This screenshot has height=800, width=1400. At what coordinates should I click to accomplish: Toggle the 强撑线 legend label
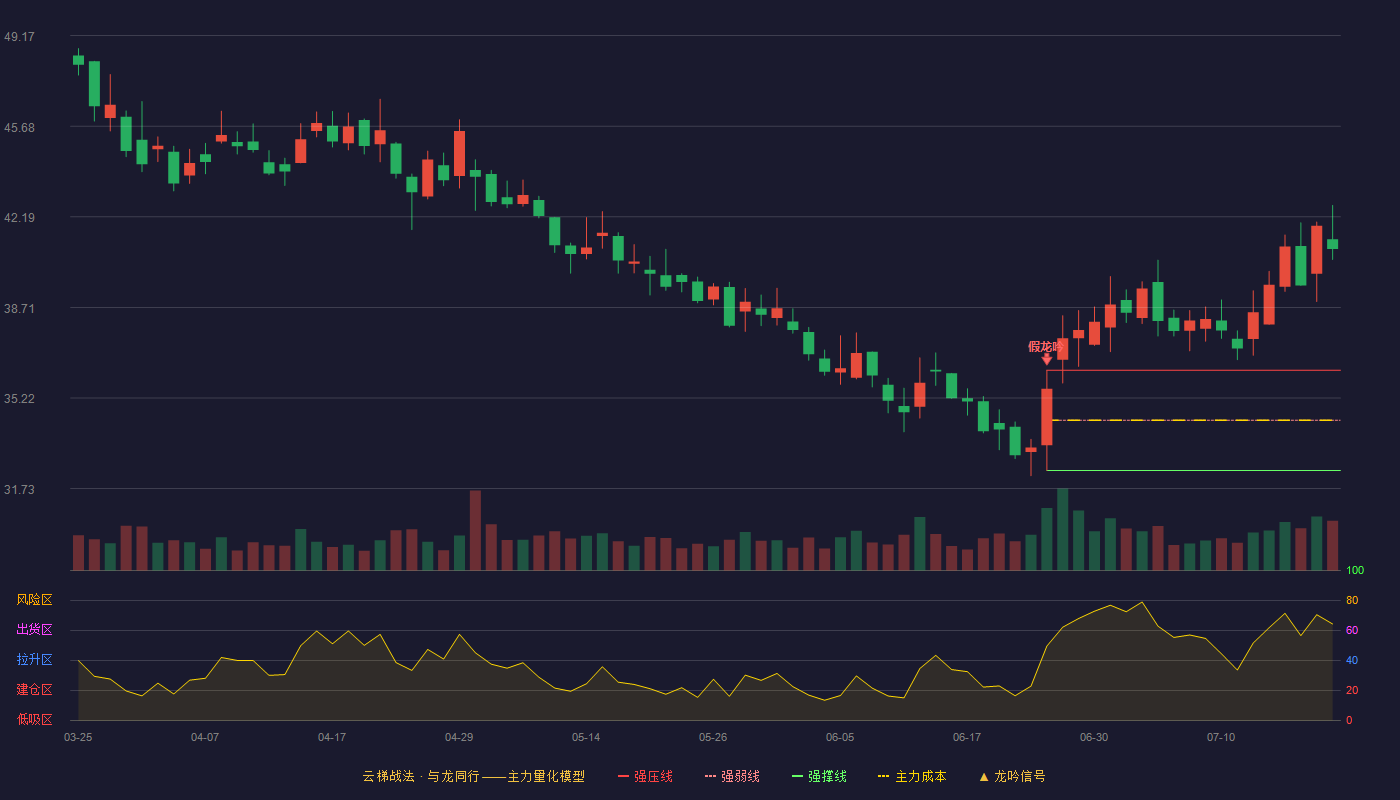coord(827,776)
